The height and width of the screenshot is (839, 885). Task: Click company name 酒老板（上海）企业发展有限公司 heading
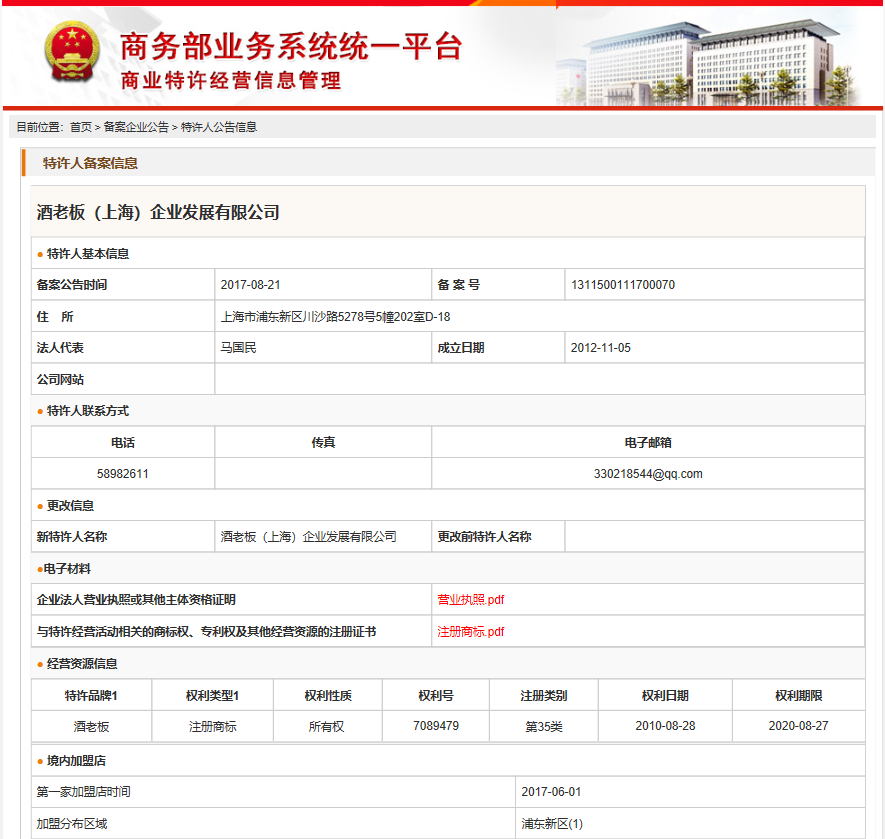tap(158, 212)
